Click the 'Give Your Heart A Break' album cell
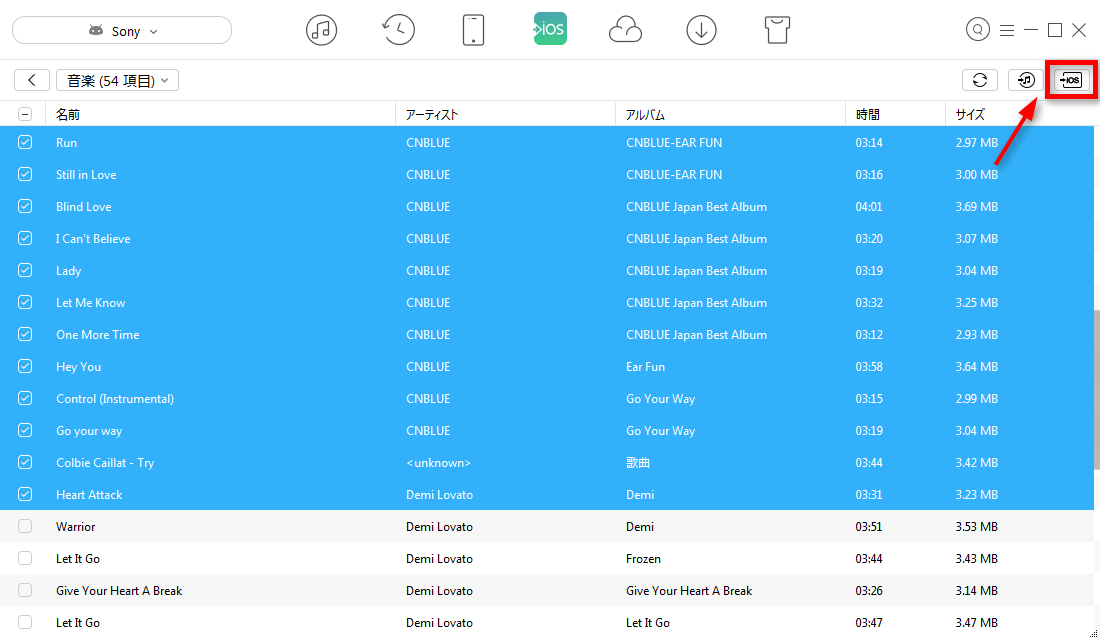The width and height of the screenshot is (1100, 640). [689, 591]
